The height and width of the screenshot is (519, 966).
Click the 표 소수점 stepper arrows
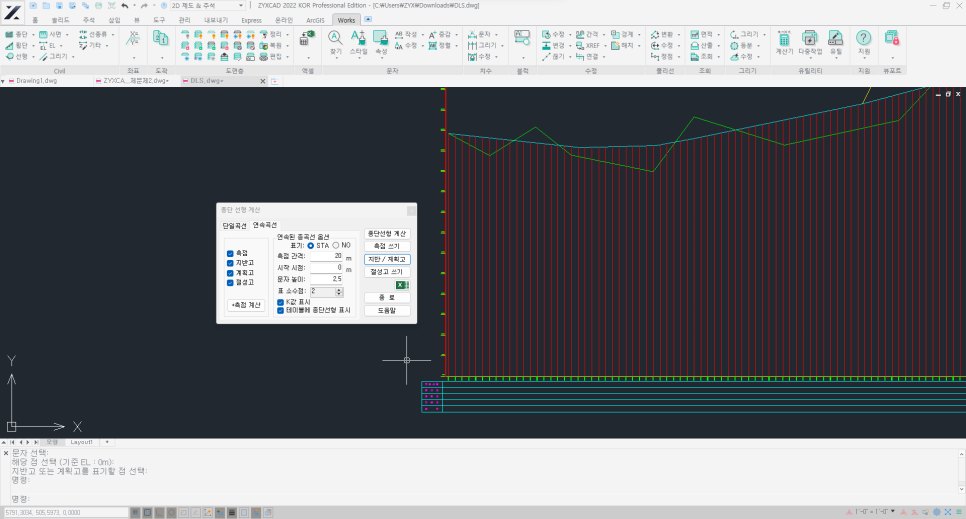(x=340, y=291)
